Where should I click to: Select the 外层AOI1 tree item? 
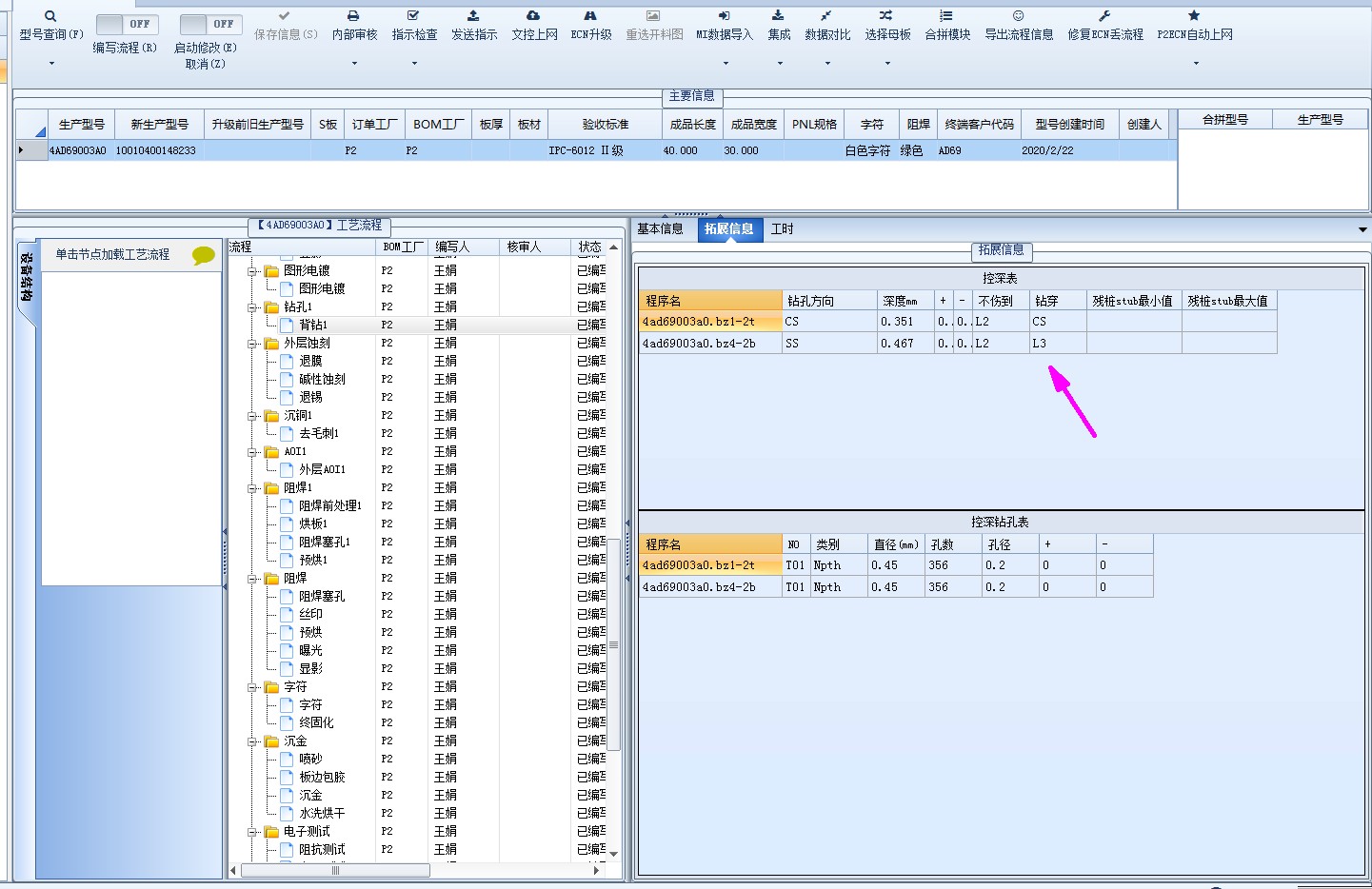322,469
